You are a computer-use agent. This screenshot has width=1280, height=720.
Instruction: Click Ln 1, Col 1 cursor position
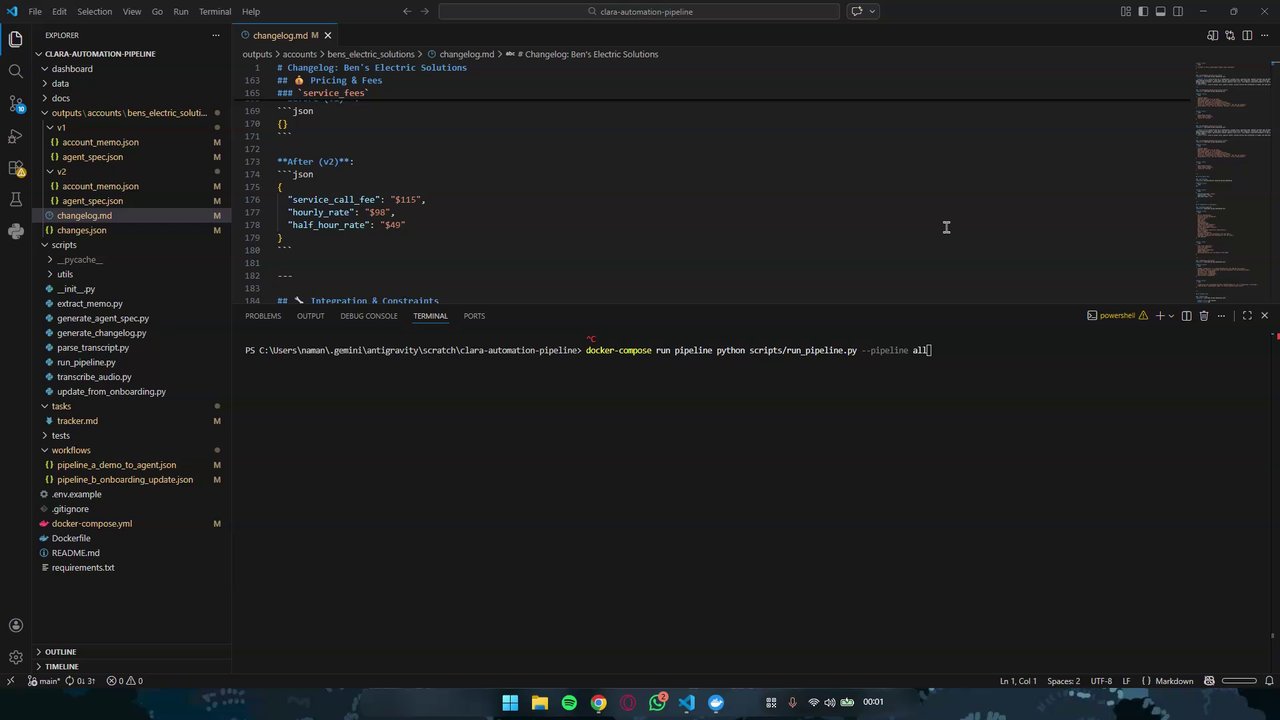(x=1018, y=681)
